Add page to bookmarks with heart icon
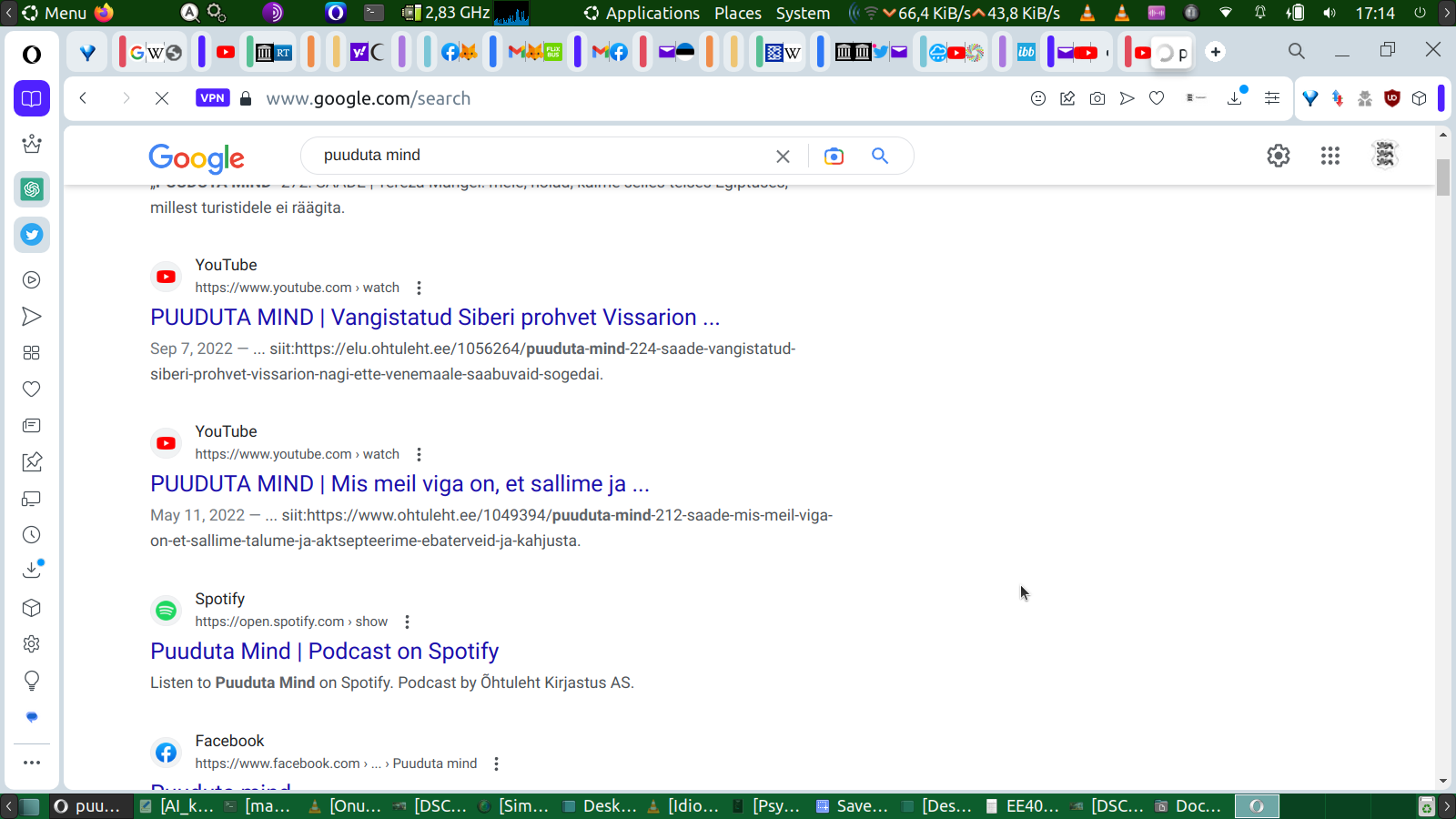 click(1157, 98)
